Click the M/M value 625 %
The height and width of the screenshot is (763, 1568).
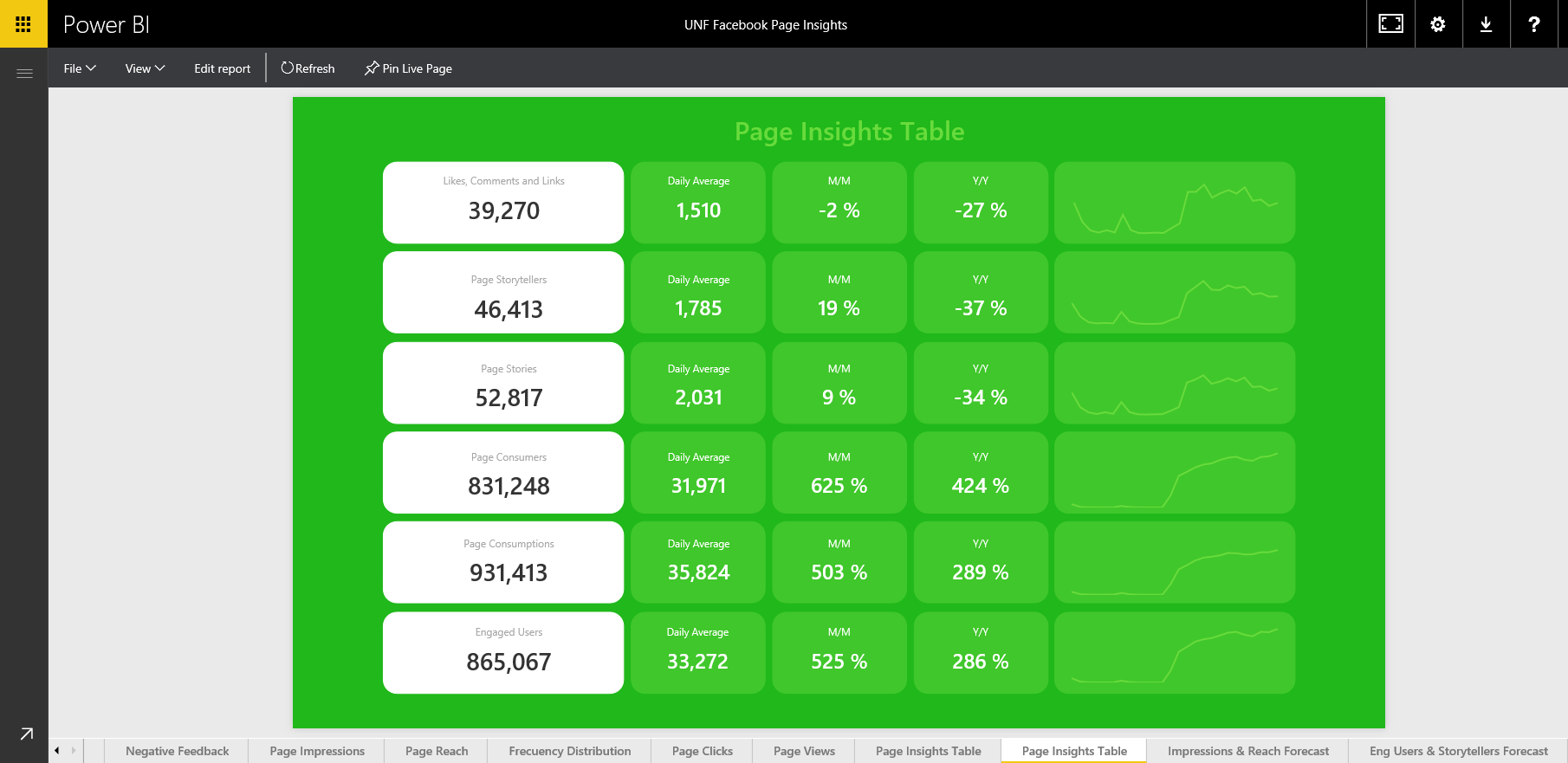[839, 486]
